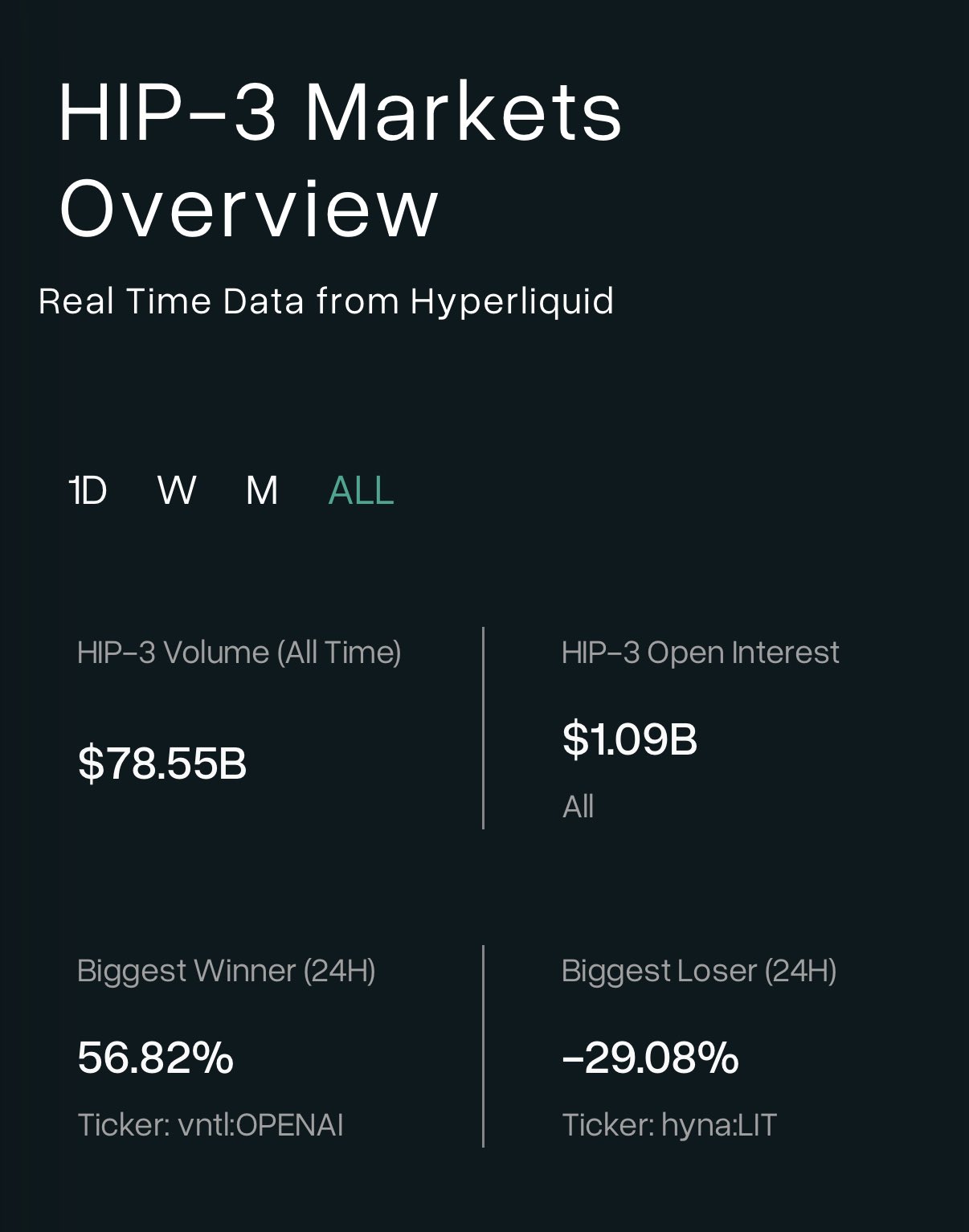Click the $78.55B volume value
969x1232 pixels.
tap(162, 763)
